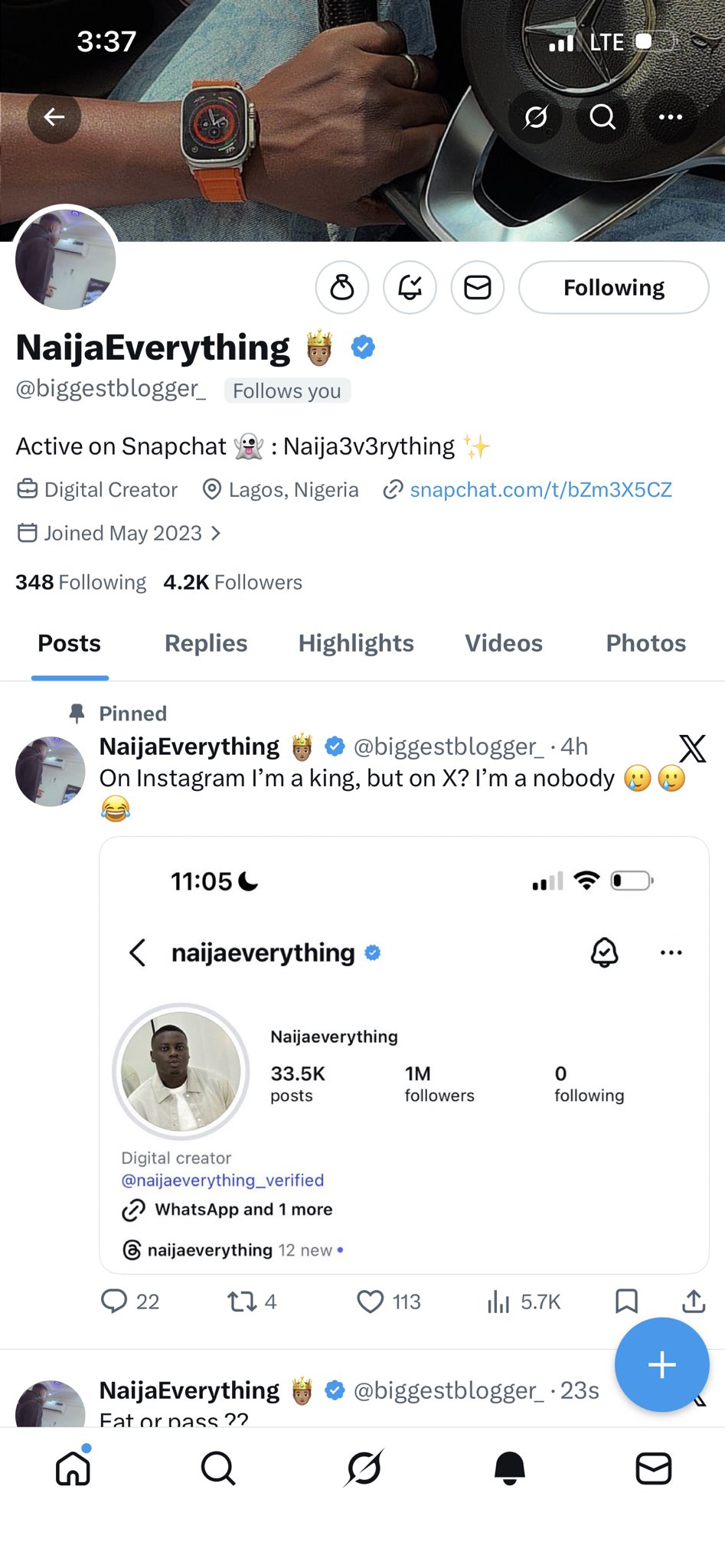725x1568 pixels.
Task: Send a direct message via envelope button
Action: click(x=478, y=288)
